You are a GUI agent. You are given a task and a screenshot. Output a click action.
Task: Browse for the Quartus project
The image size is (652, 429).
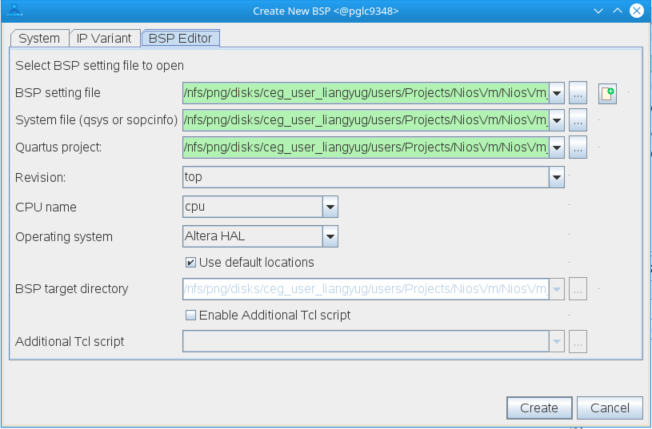(578, 149)
